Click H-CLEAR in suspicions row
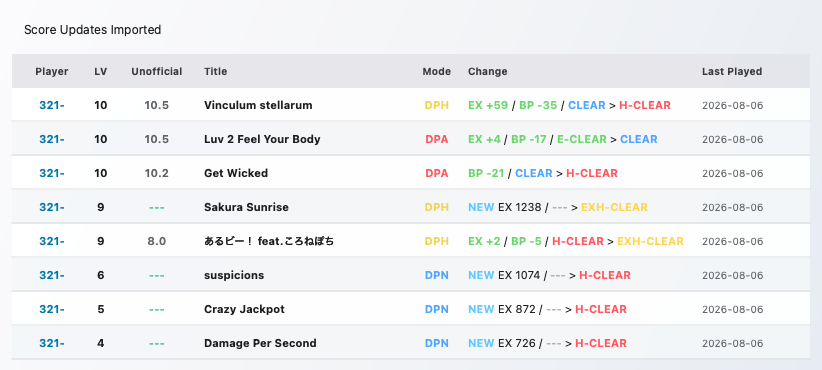Viewport: 822px width, 370px height. click(605, 276)
